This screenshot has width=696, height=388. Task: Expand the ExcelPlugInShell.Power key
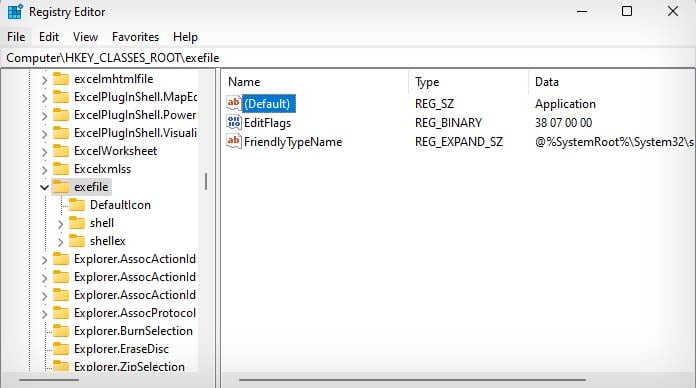[44, 116]
